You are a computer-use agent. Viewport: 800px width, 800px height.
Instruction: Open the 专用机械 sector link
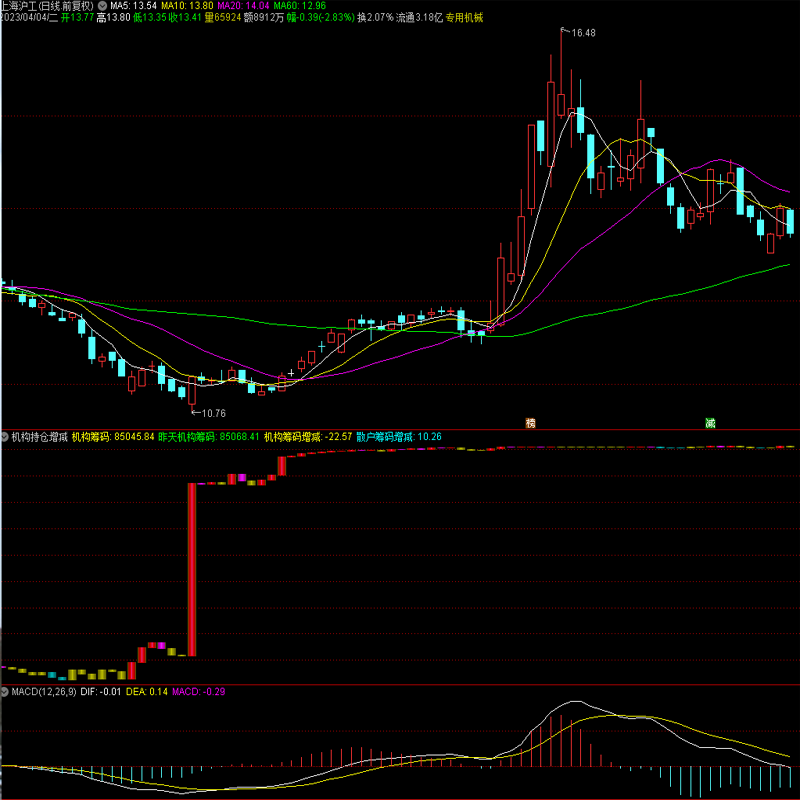[464, 18]
